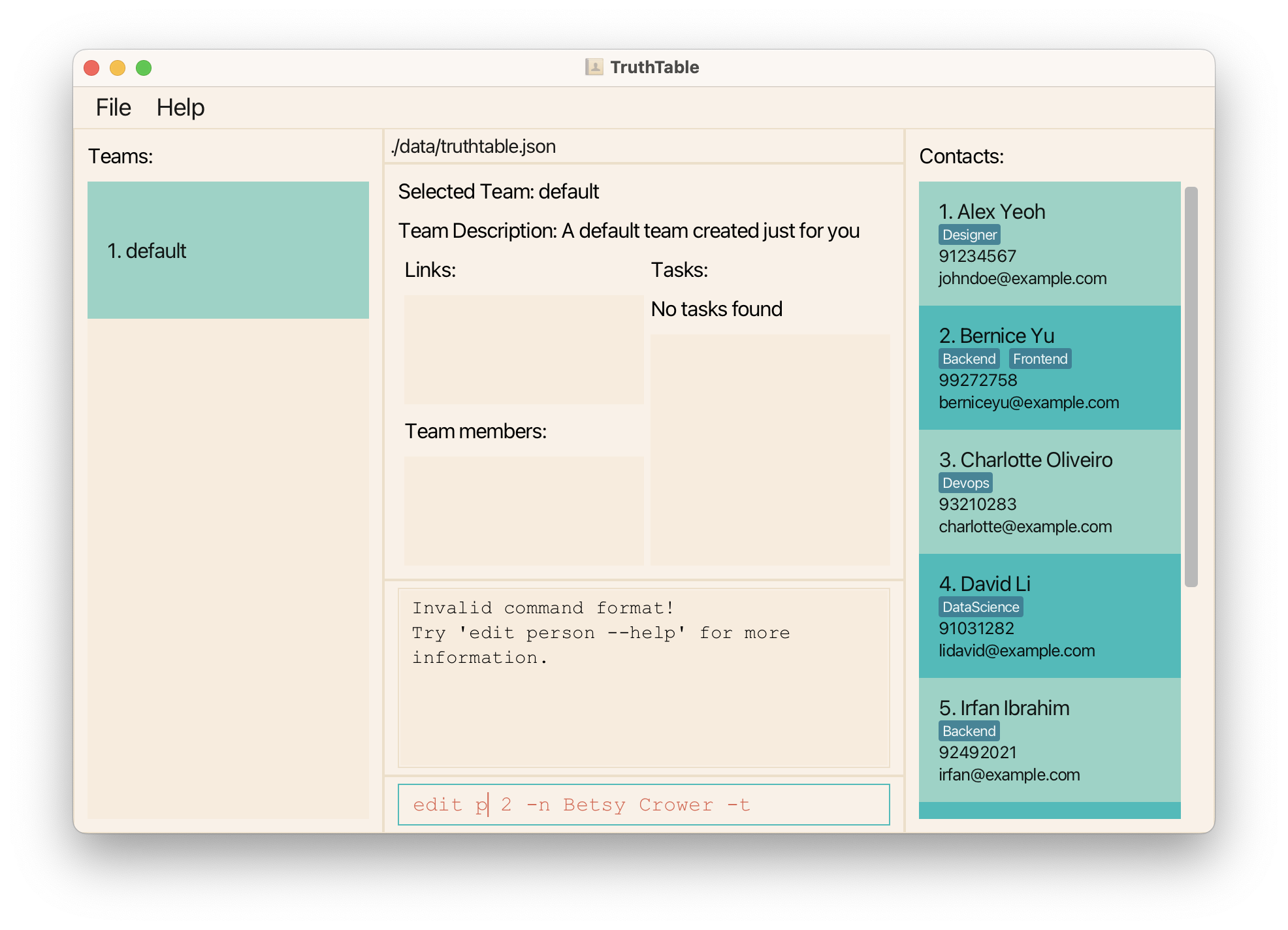Click the TruthTable title bar icon

pos(594,67)
